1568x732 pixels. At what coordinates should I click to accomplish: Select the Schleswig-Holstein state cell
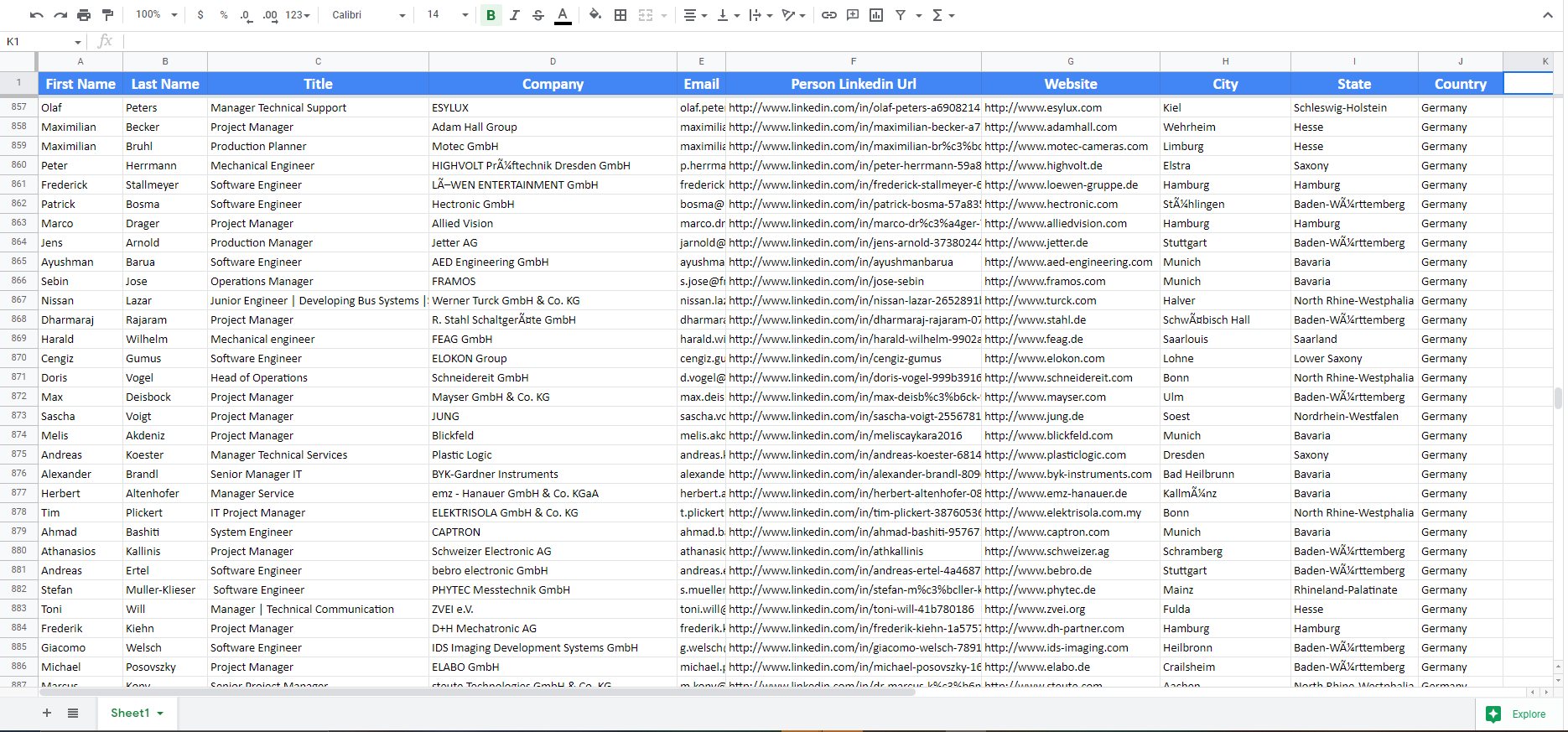[1354, 107]
